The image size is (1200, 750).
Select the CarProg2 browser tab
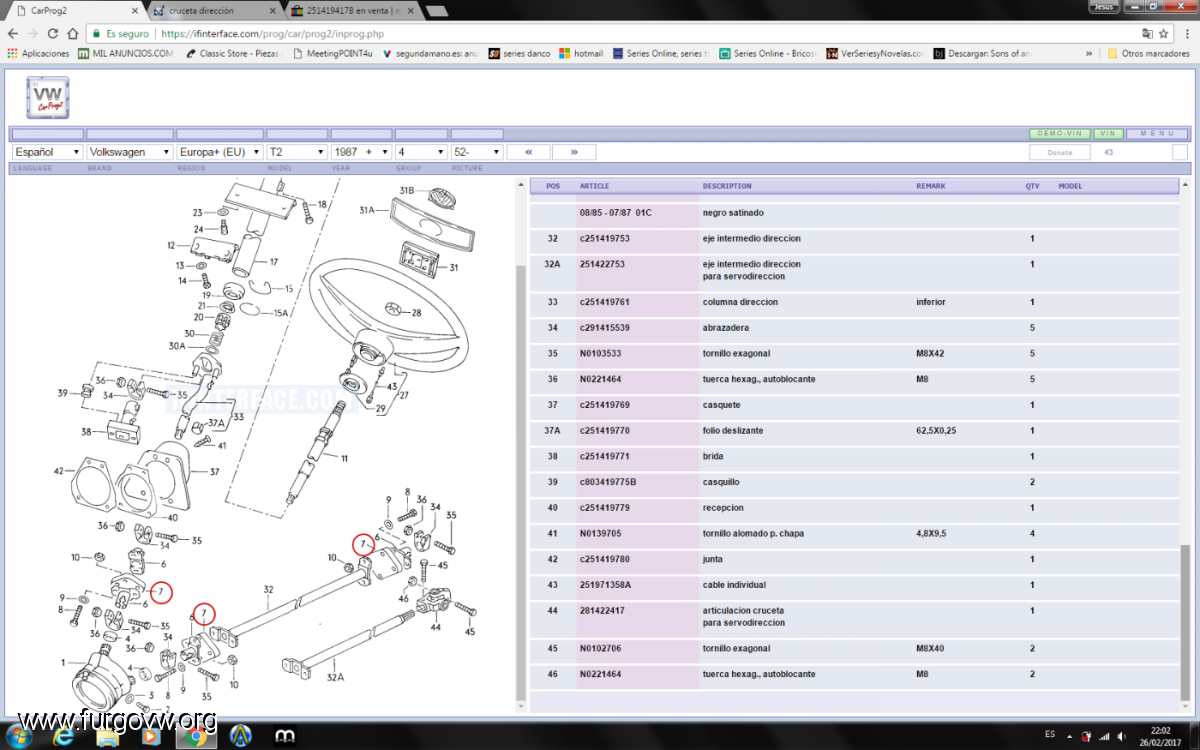pos(75,10)
